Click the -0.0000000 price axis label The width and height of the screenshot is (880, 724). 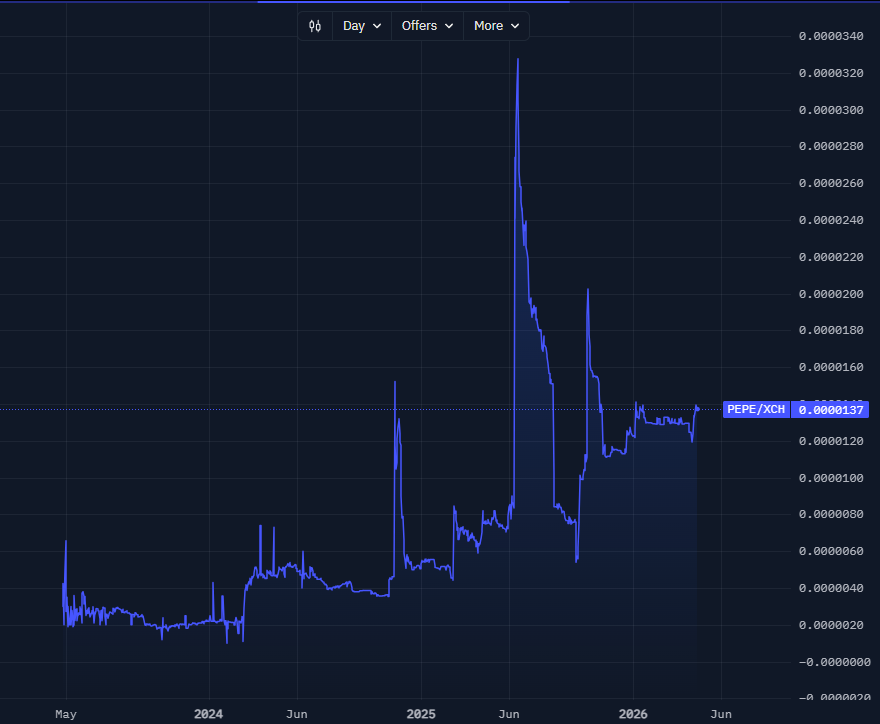pos(835,663)
